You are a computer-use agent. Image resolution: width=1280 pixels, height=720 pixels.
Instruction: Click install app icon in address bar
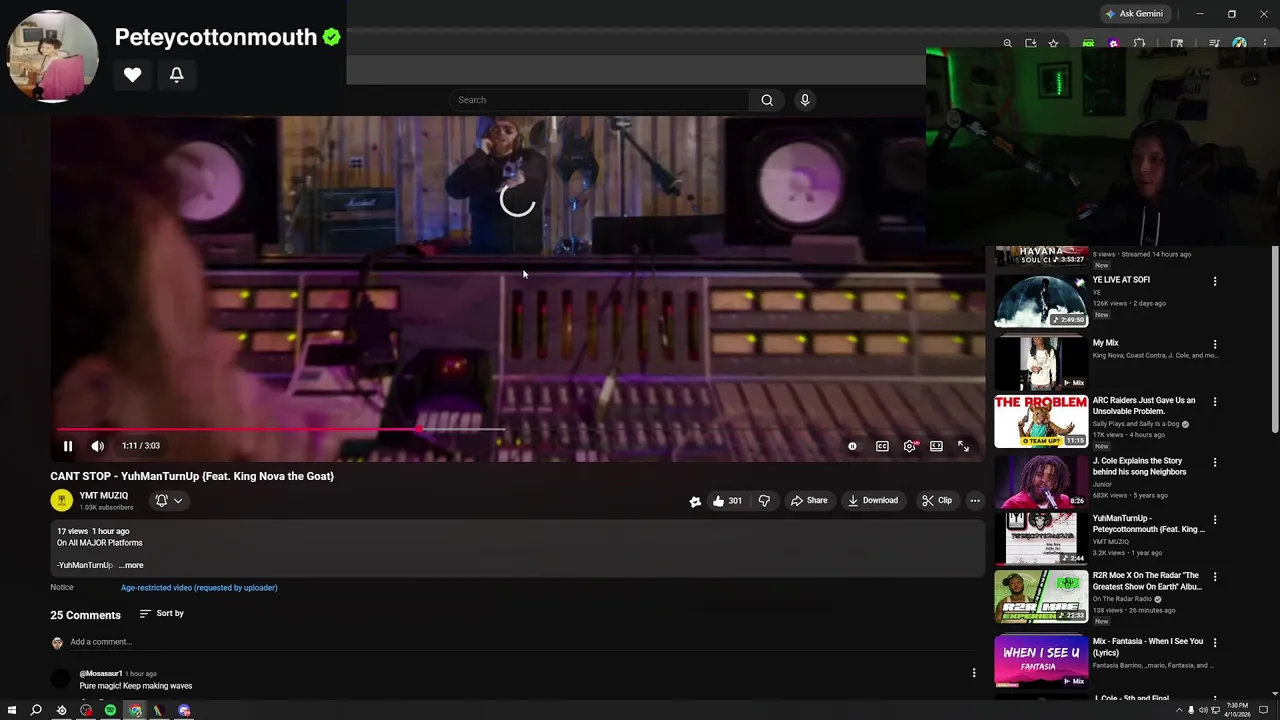pyautogui.click(x=1030, y=43)
